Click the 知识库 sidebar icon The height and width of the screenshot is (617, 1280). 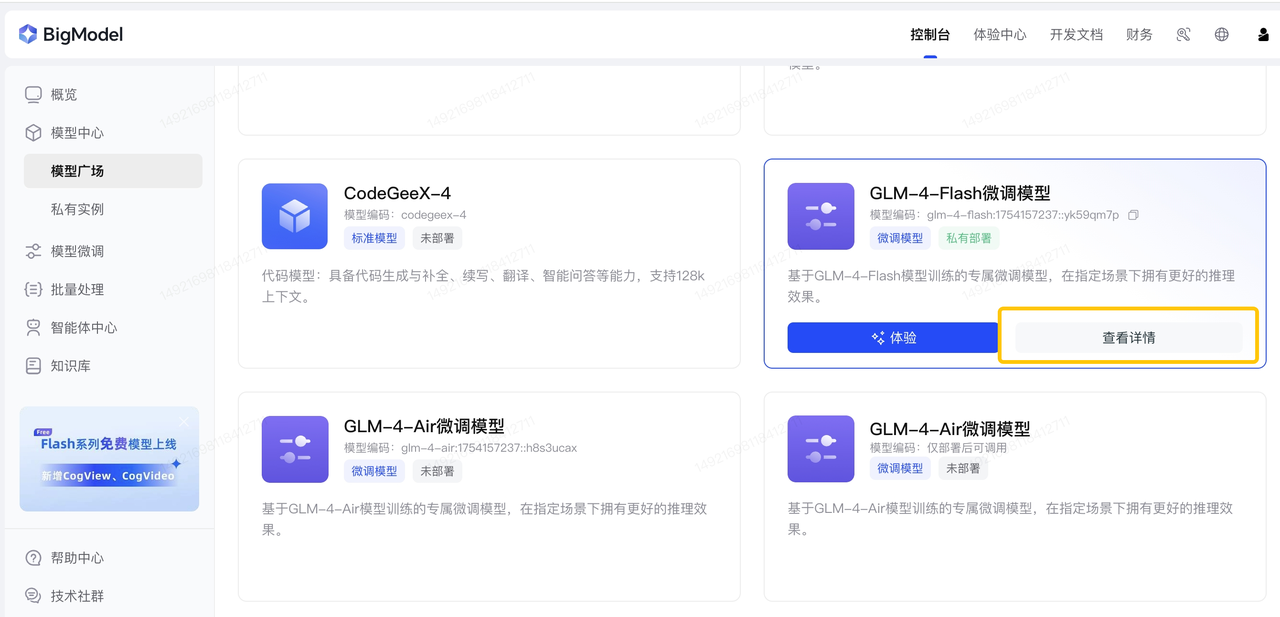[33, 366]
